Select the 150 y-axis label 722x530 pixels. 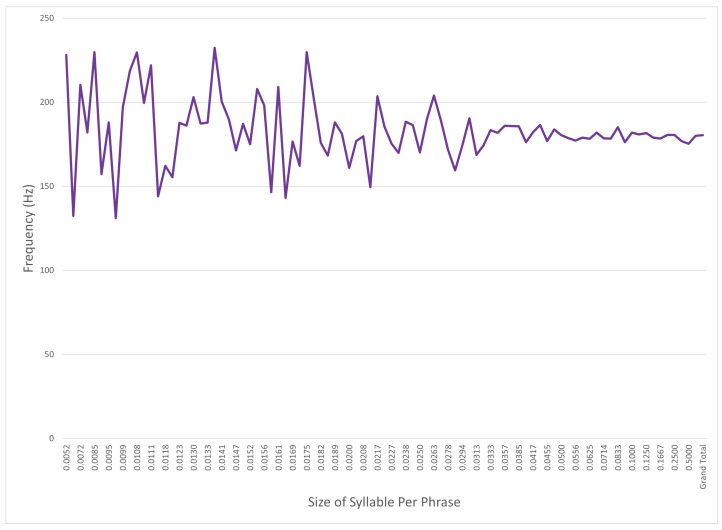pyautogui.click(x=47, y=186)
